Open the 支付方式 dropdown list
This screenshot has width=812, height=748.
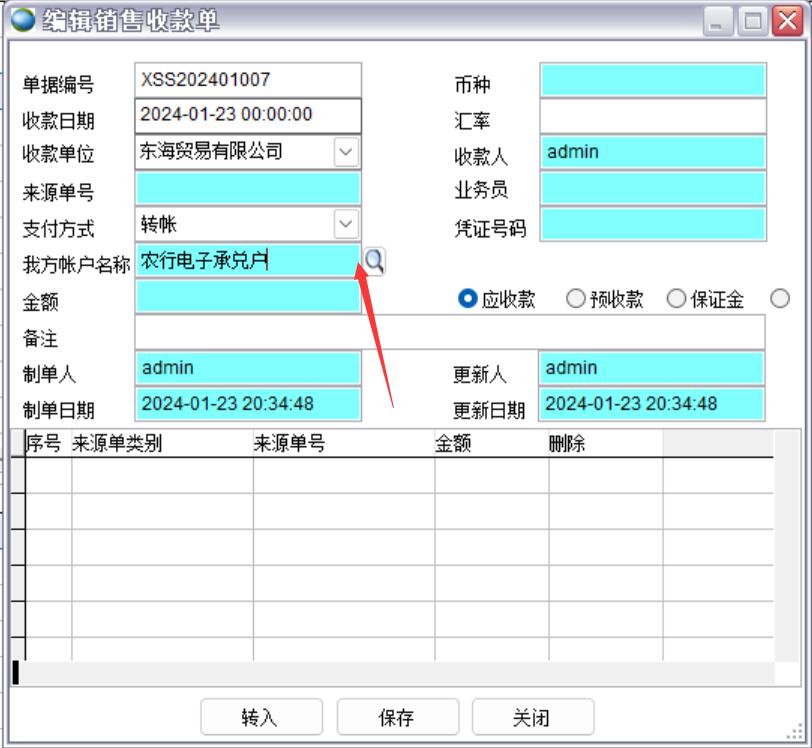(x=345, y=224)
